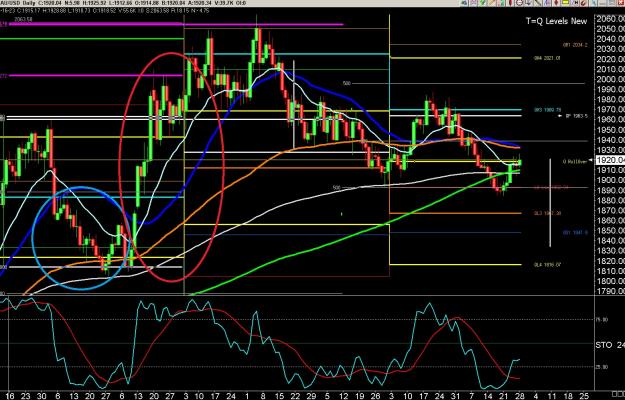Click the stochastic 25.00 level label
The image size is (625, 400).
coord(602,367)
